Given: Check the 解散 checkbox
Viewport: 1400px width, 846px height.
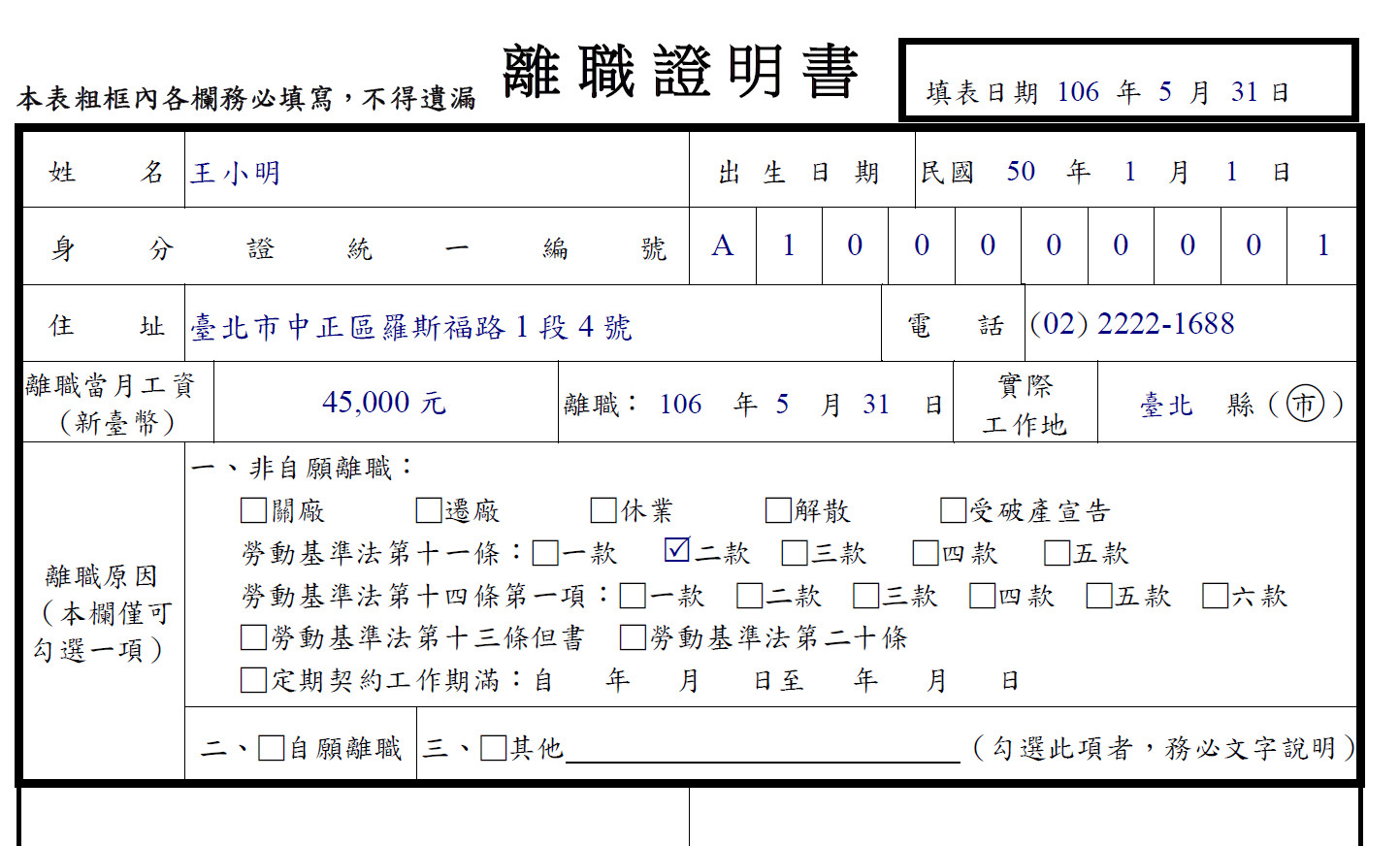Looking at the screenshot, I should pos(778,510).
